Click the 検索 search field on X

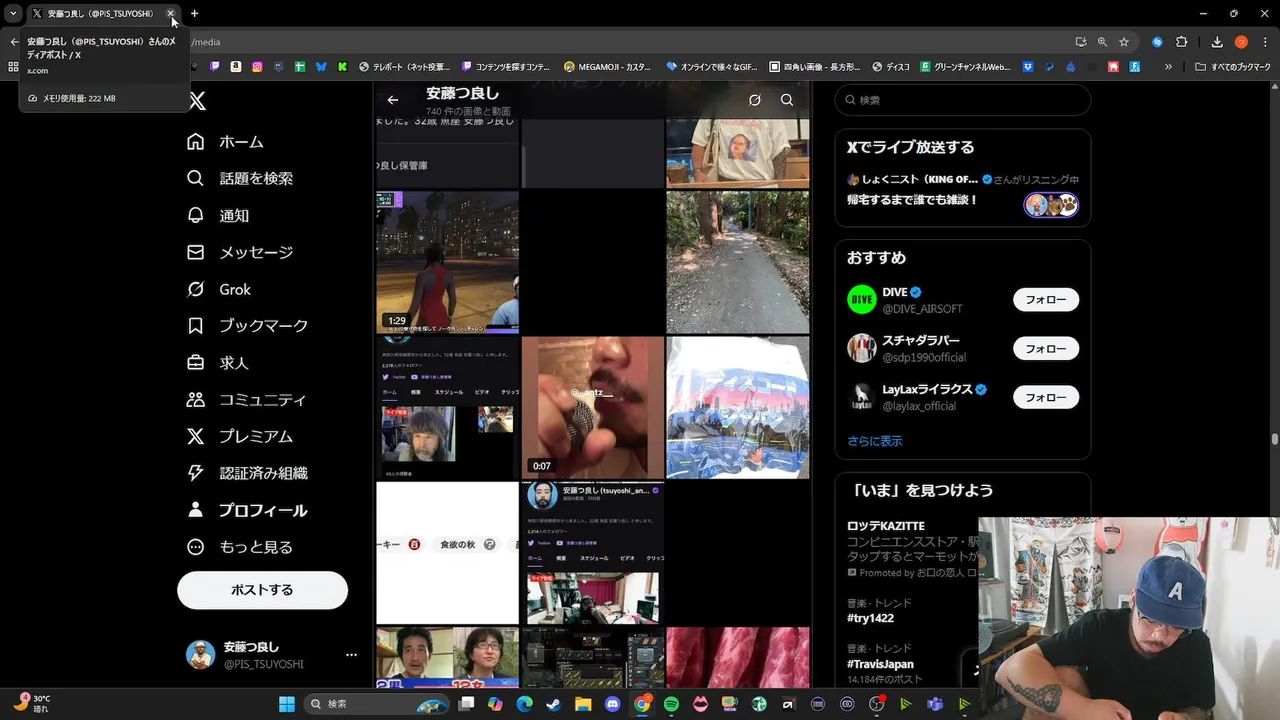coord(962,100)
